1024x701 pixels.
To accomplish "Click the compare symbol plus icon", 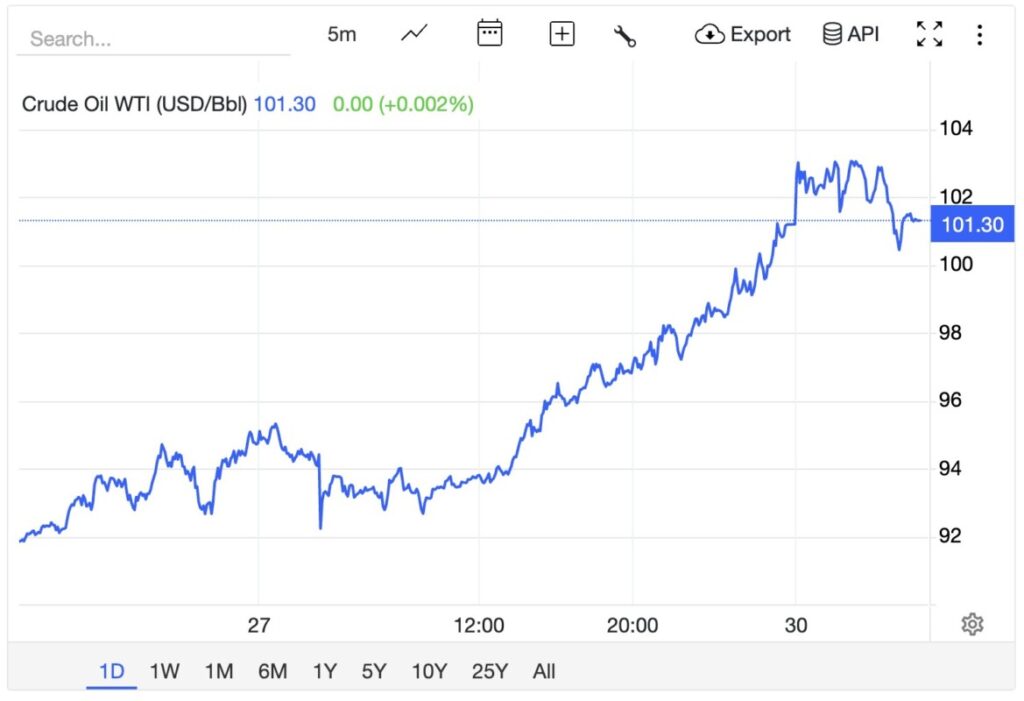I will (x=561, y=33).
